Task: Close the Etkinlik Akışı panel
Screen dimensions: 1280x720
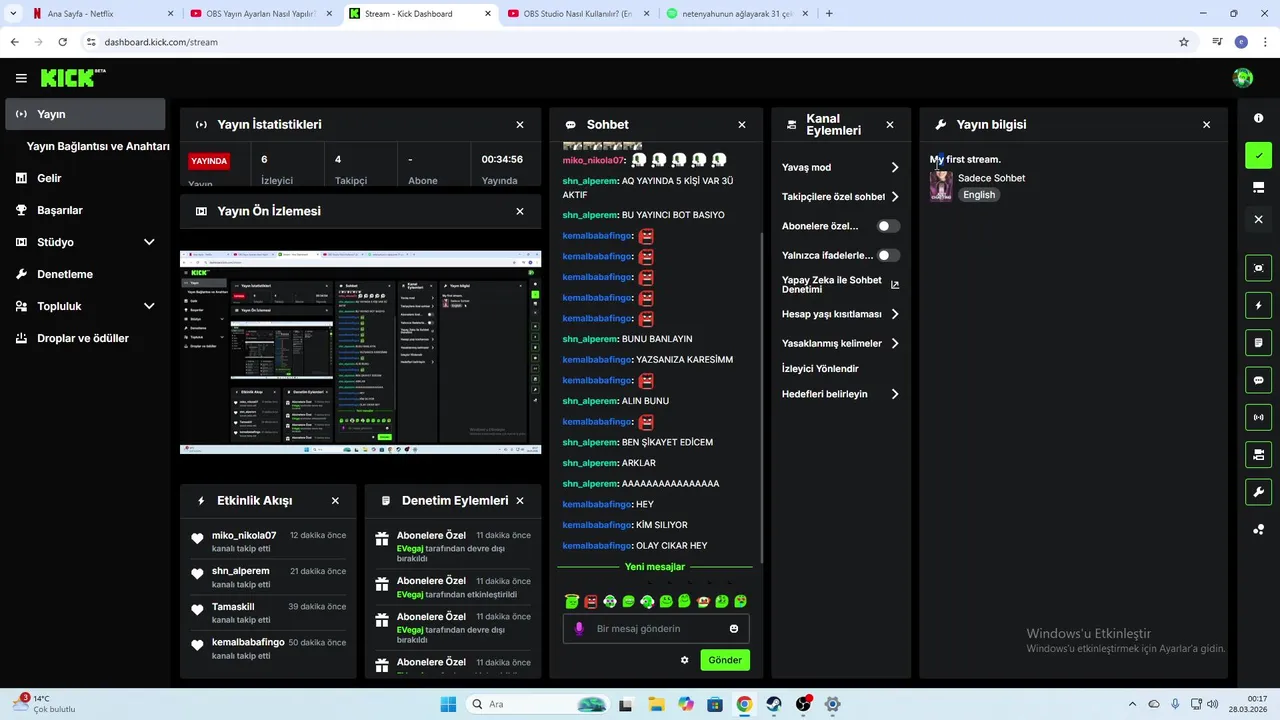Action: [335, 501]
